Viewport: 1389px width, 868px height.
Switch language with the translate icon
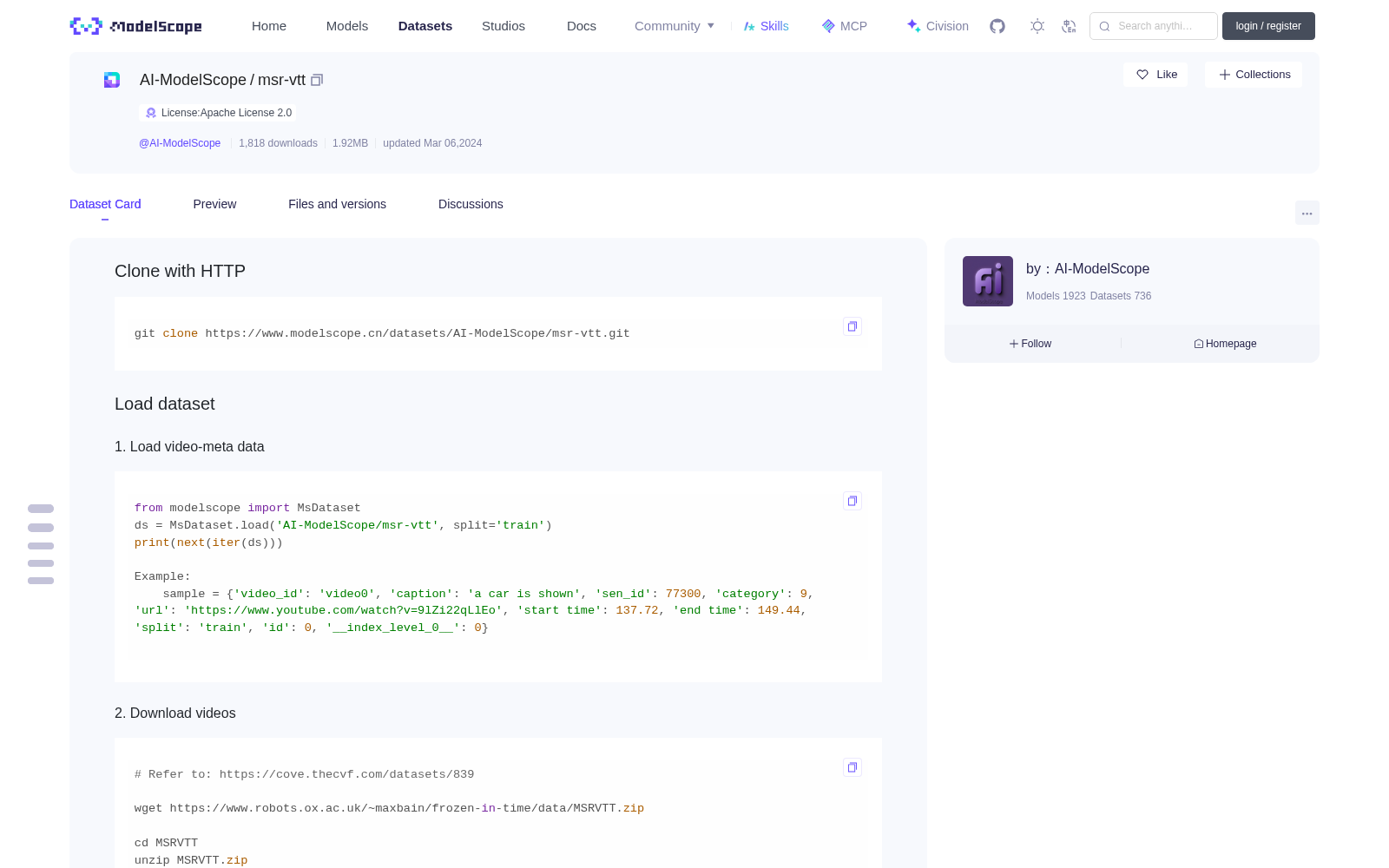[x=1070, y=26]
